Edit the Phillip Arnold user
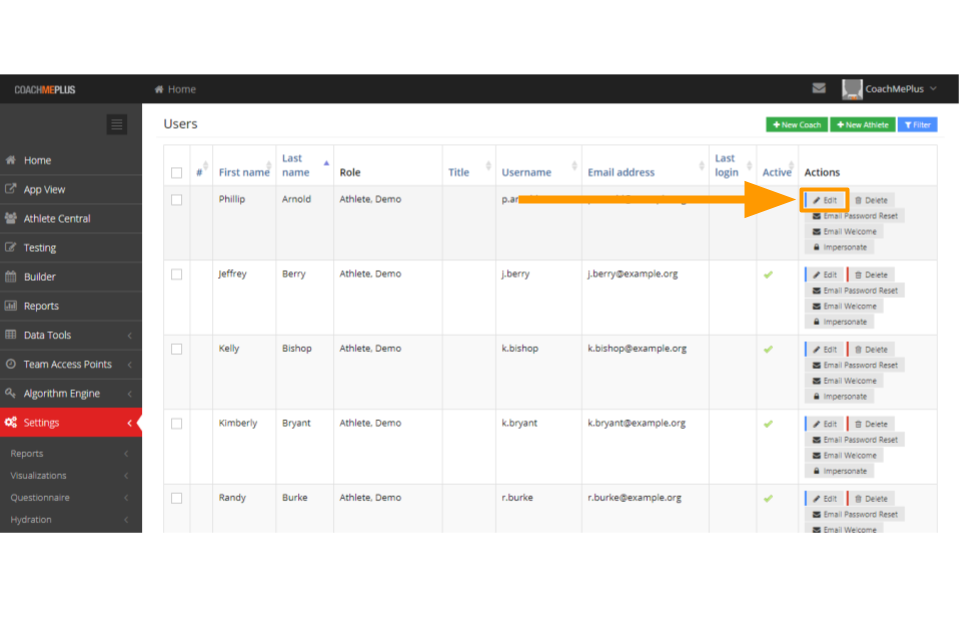960x620 pixels. click(824, 200)
